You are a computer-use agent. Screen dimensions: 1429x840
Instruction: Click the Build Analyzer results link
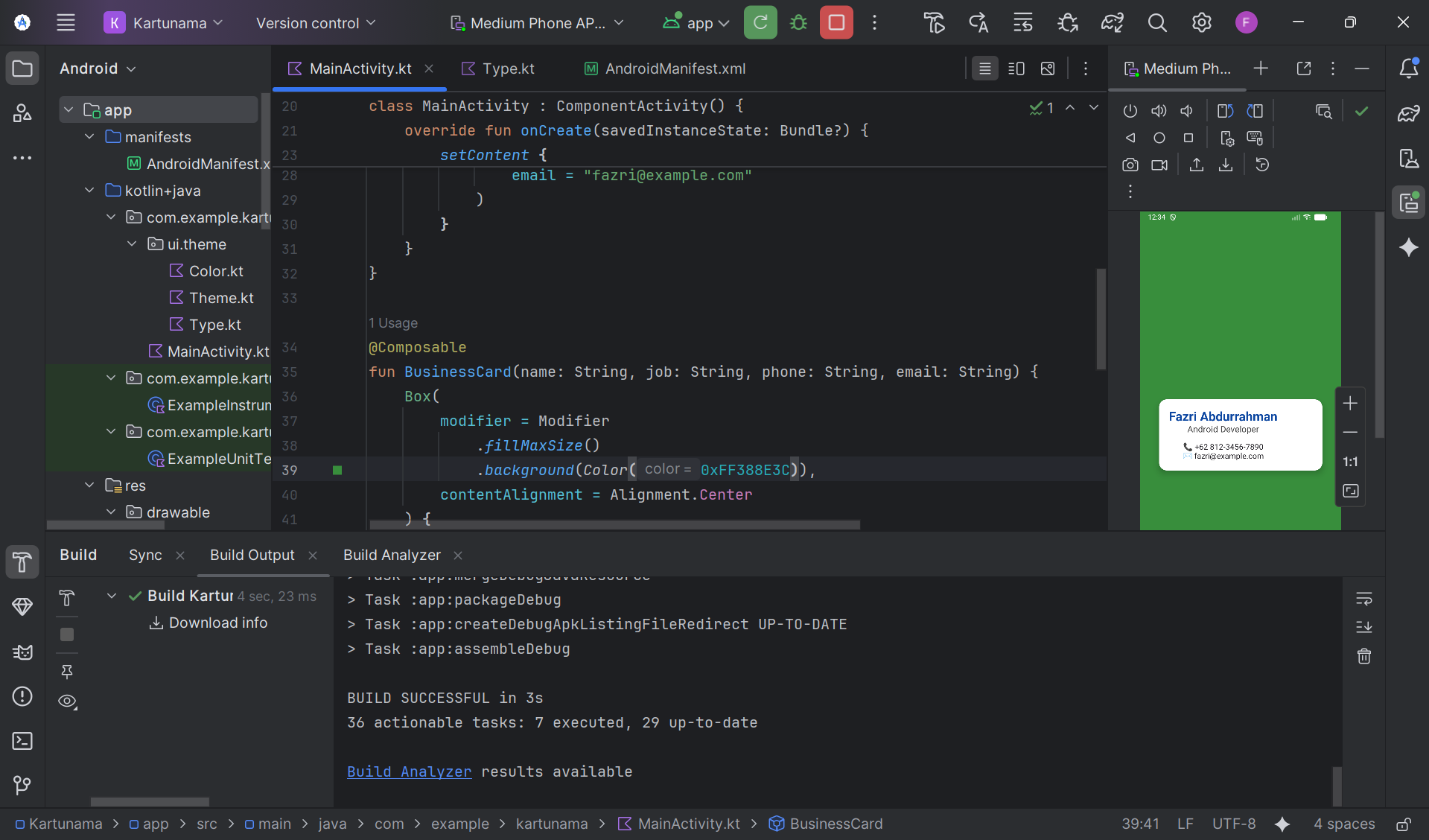[409, 771]
